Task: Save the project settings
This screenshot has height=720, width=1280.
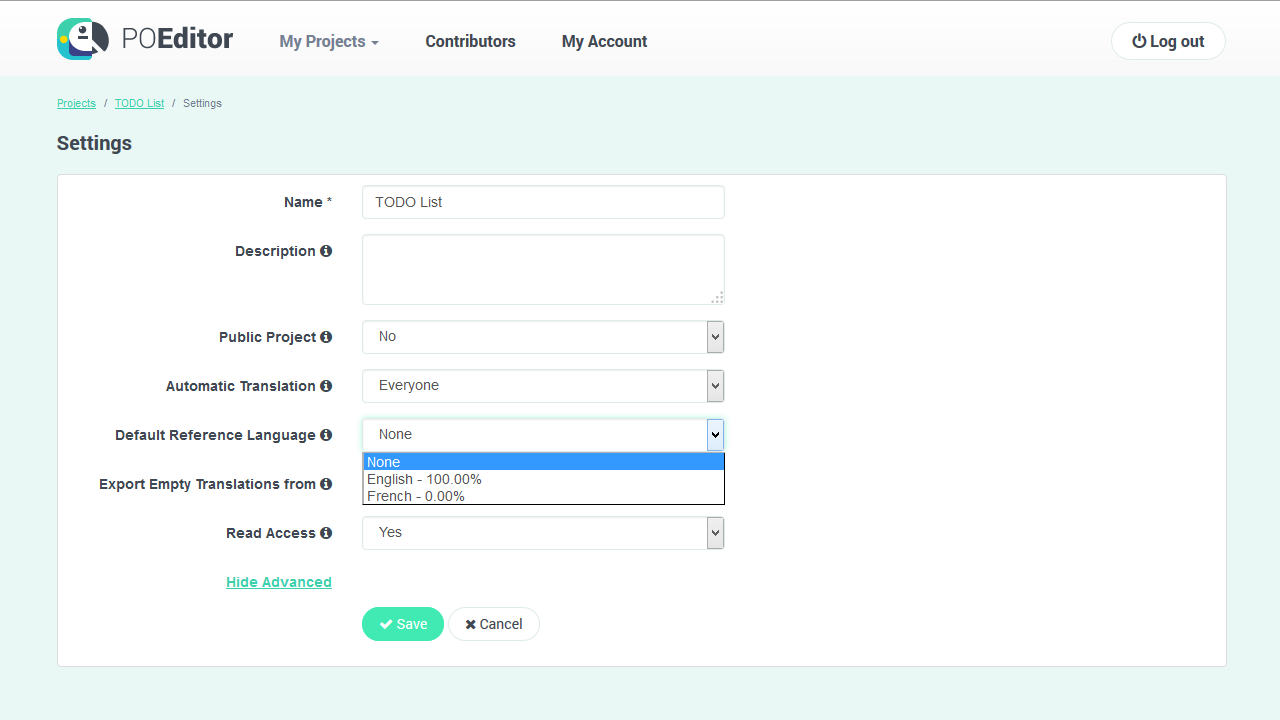Action: 402,623
